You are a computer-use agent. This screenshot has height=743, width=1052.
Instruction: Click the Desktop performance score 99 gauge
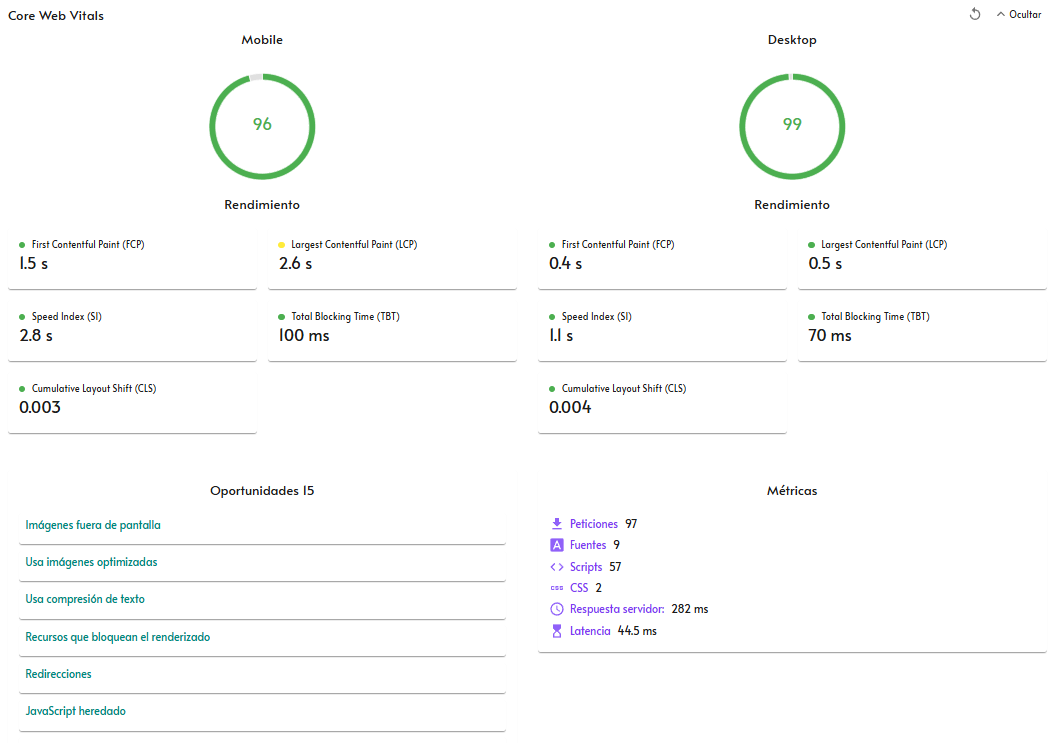point(792,126)
